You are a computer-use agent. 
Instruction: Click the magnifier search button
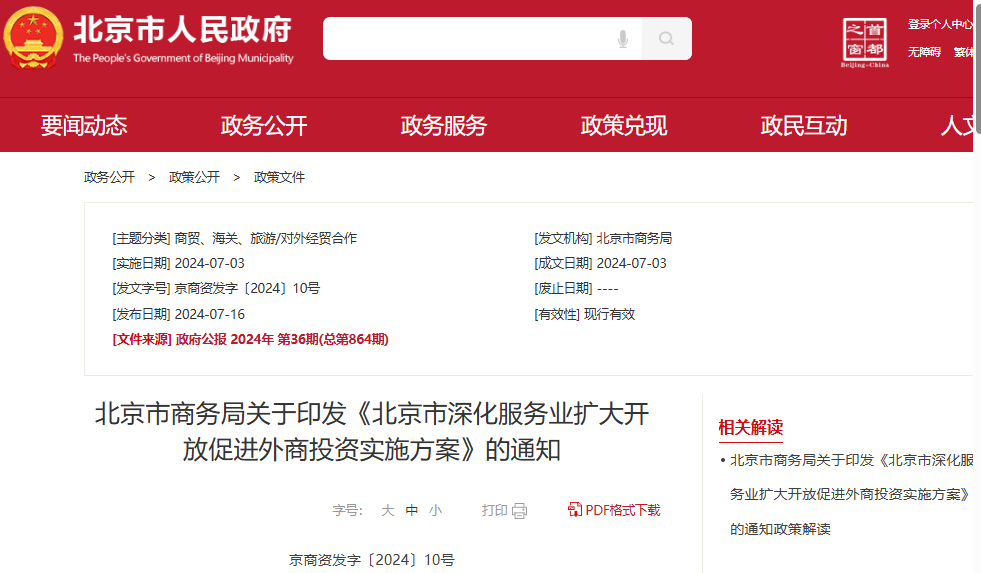pyautogui.click(x=666, y=39)
